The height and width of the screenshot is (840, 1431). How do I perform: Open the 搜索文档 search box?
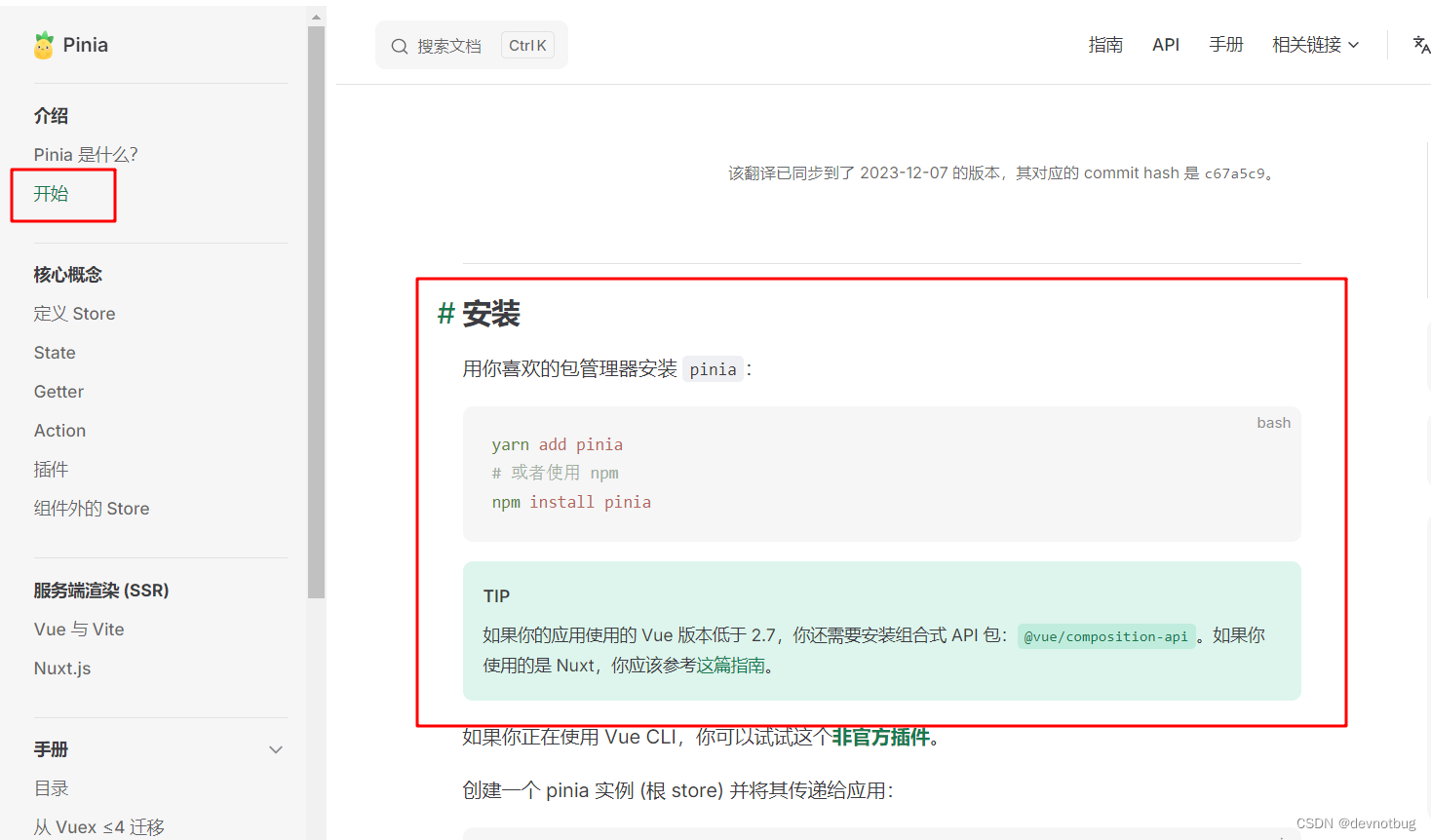pyautogui.click(x=472, y=45)
